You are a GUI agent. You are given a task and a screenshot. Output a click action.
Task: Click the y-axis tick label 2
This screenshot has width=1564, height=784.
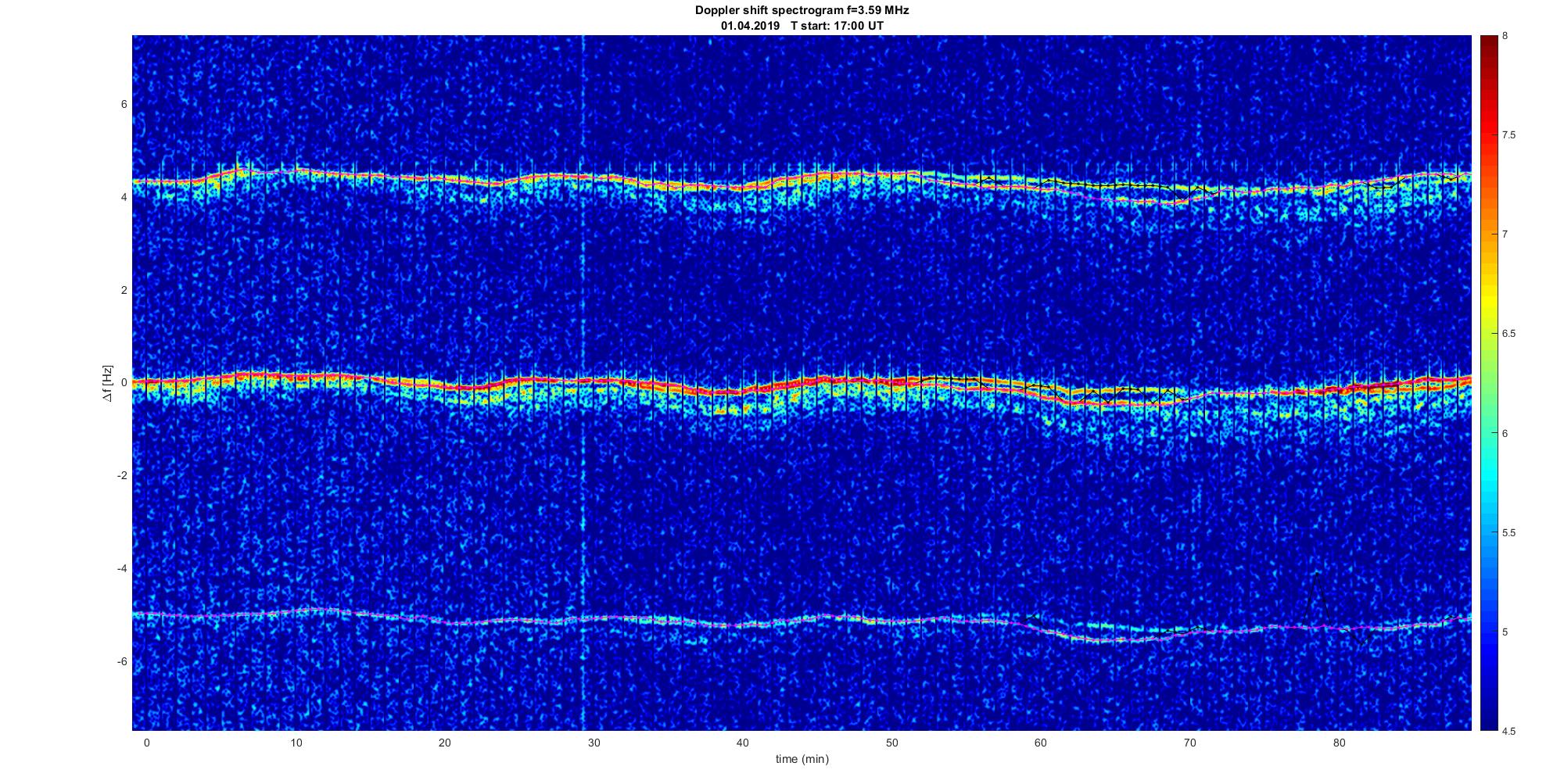tap(124, 290)
